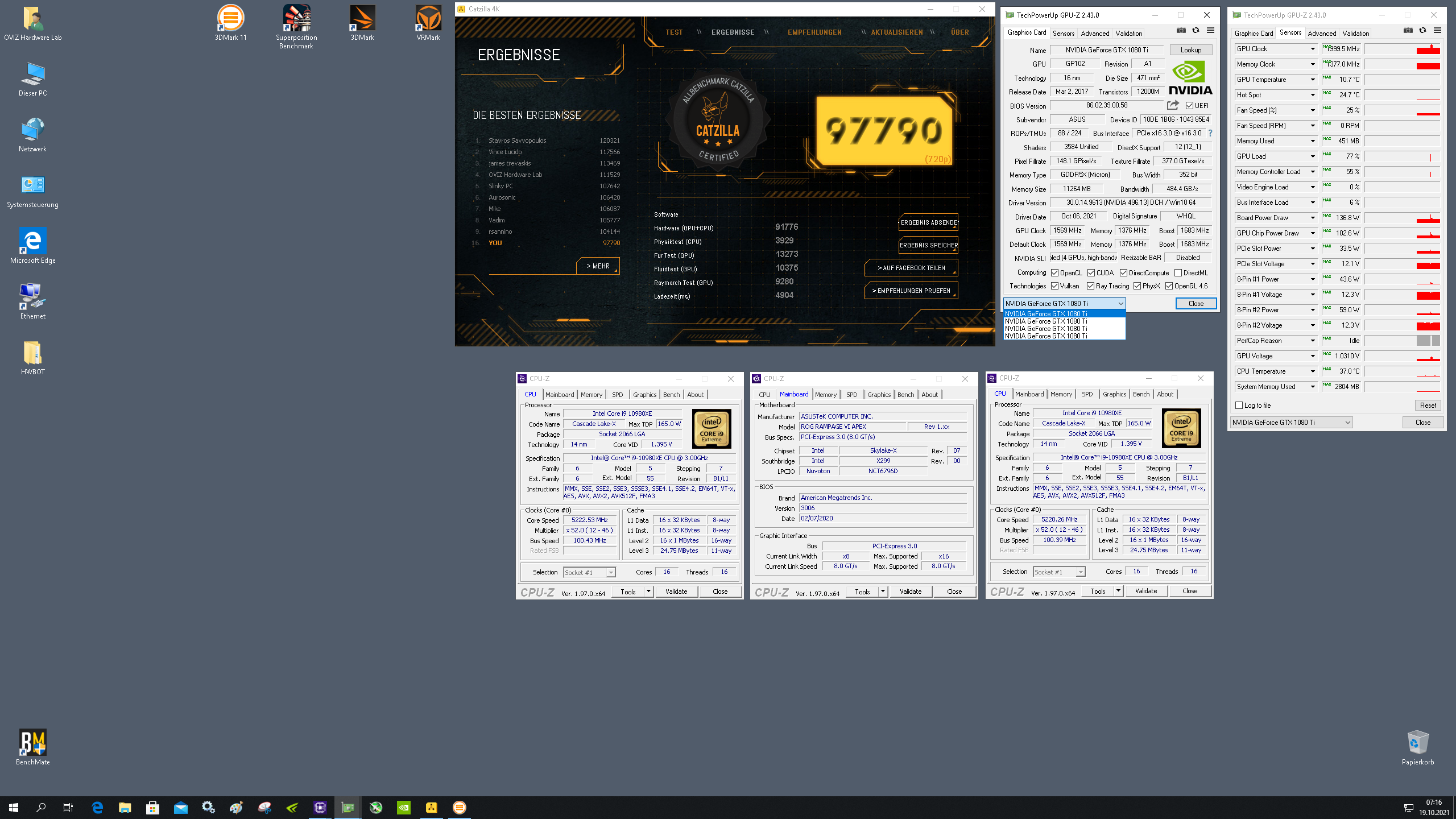Open the Bench tab in middle CPU-Z window
This screenshot has height=819, width=1456.
[905, 395]
